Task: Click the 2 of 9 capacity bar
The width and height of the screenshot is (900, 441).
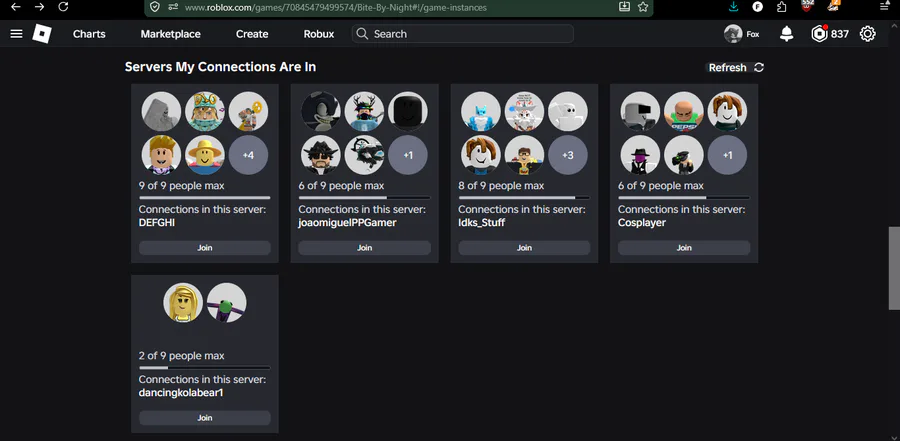Action: [205, 368]
